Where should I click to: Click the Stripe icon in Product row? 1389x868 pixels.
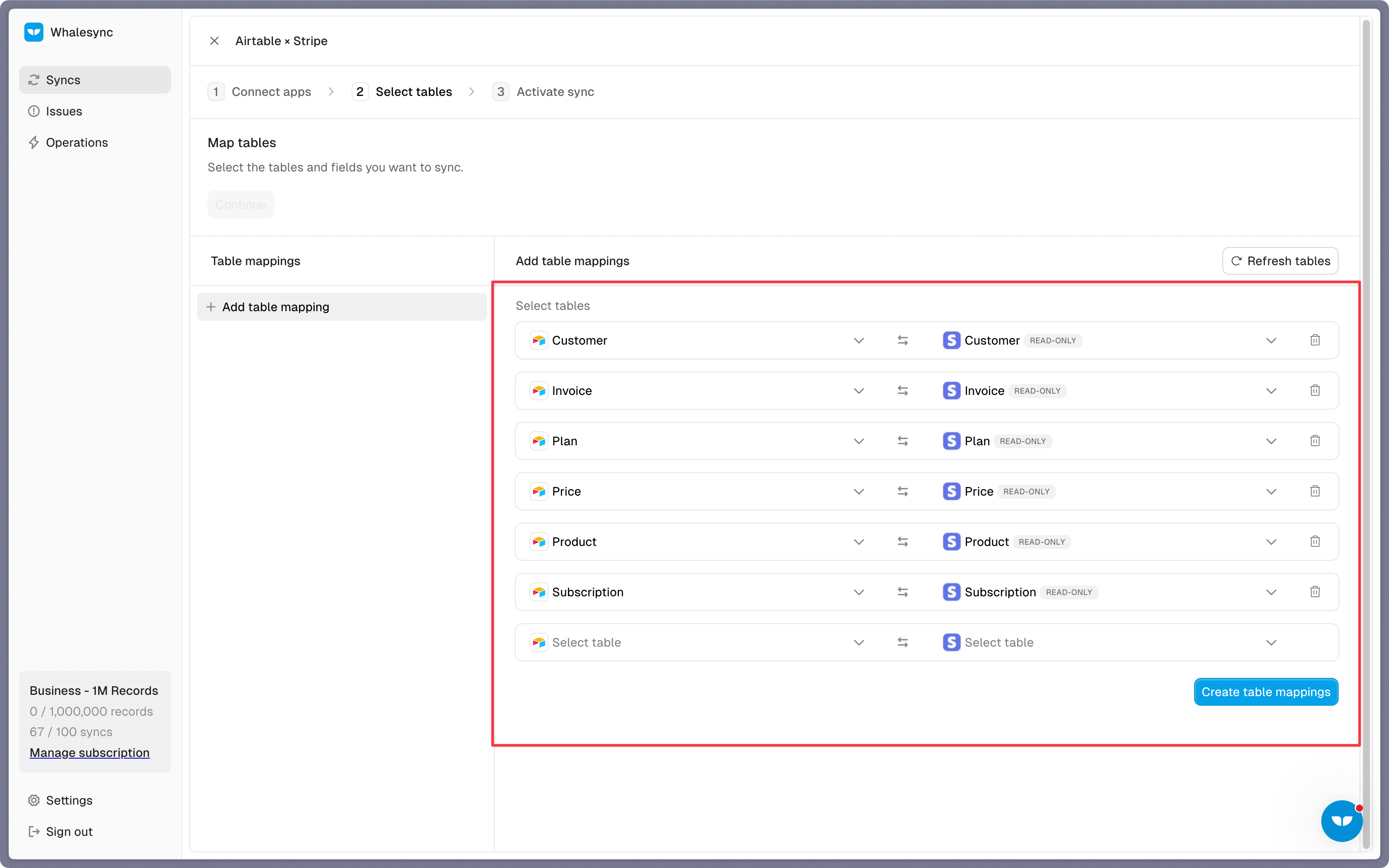coord(951,542)
